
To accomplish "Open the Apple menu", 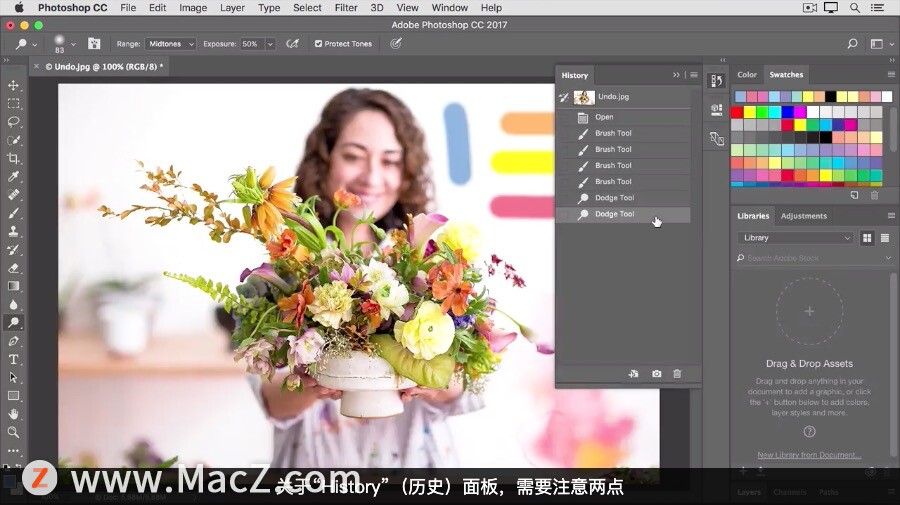I will click(x=19, y=7).
